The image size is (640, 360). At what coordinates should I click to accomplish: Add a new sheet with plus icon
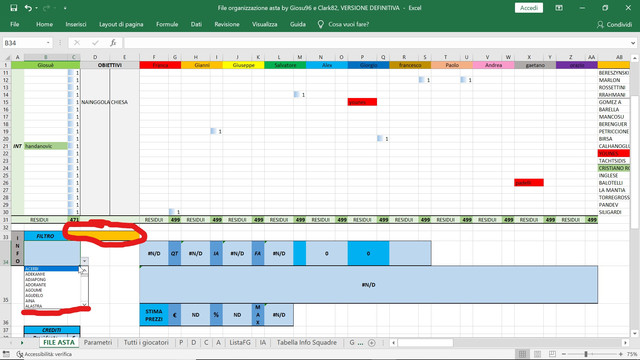point(371,343)
